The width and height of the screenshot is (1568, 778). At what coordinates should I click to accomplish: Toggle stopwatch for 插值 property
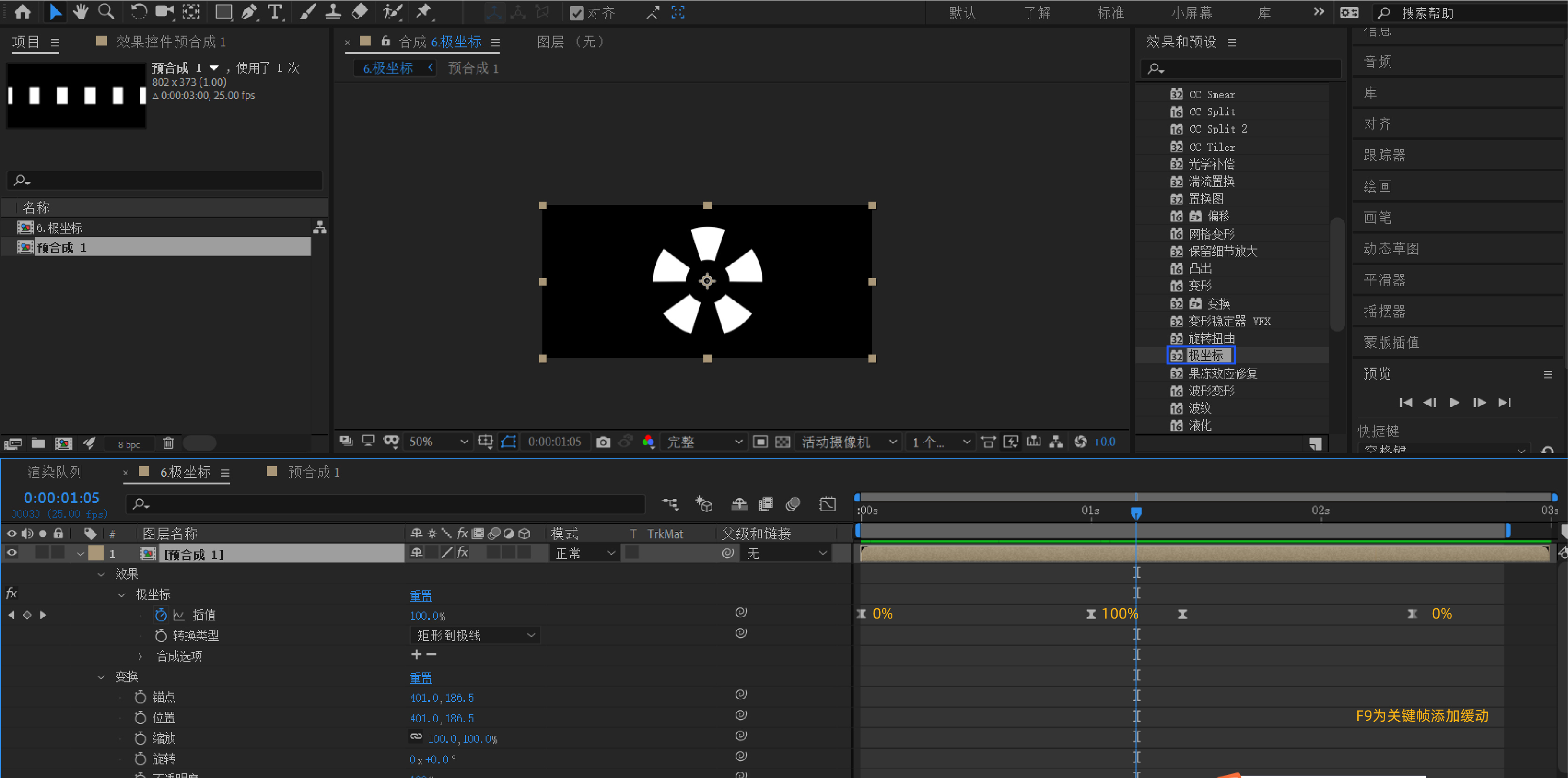pyautogui.click(x=161, y=615)
